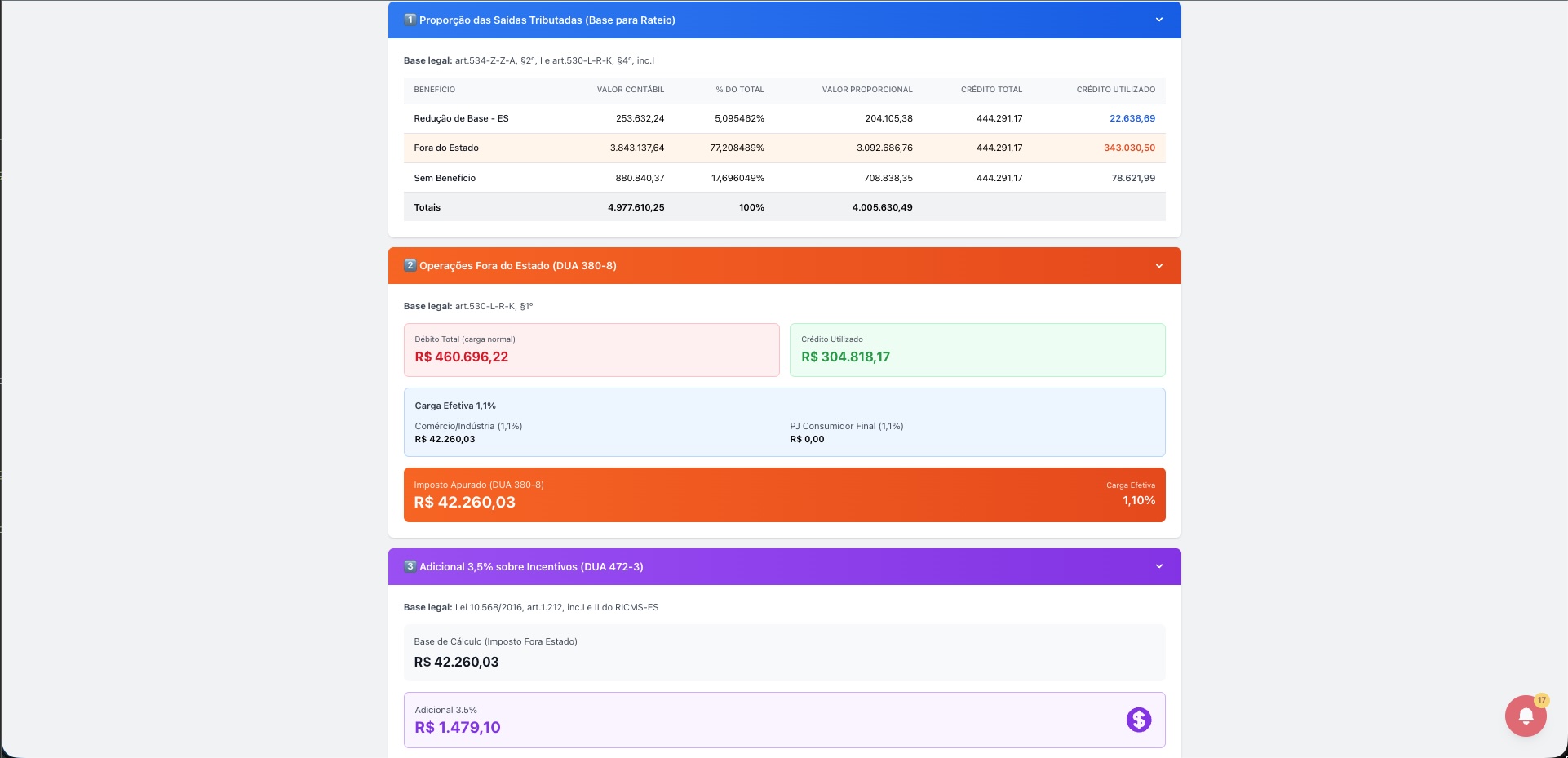Click the purple dollar sign icon
Viewport: 1568px width, 758px height.
(x=1138, y=720)
